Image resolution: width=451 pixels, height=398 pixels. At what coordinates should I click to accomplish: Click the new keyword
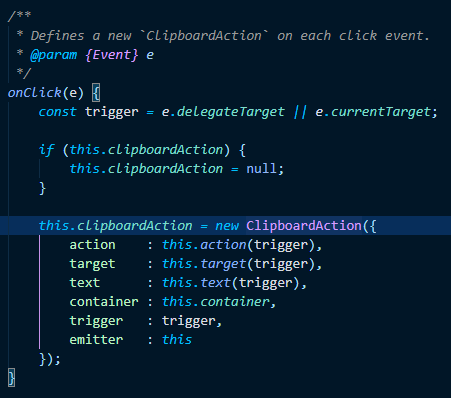tap(227, 226)
